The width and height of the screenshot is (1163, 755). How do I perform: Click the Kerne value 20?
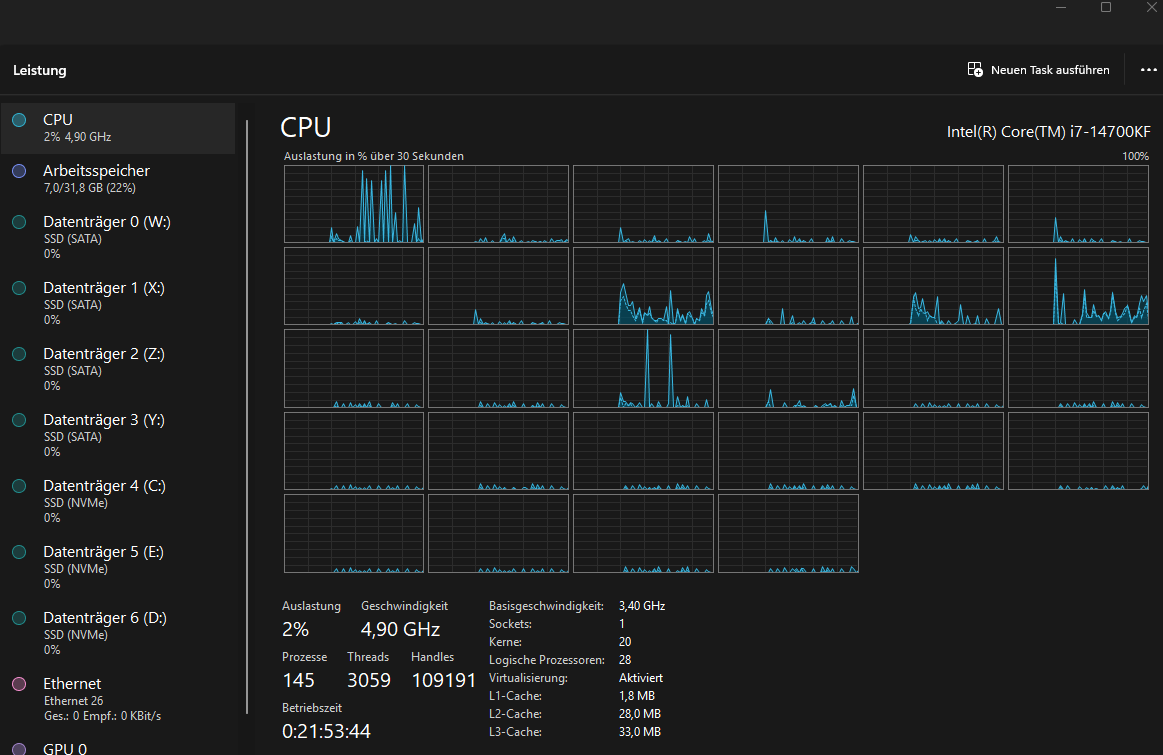coord(625,642)
